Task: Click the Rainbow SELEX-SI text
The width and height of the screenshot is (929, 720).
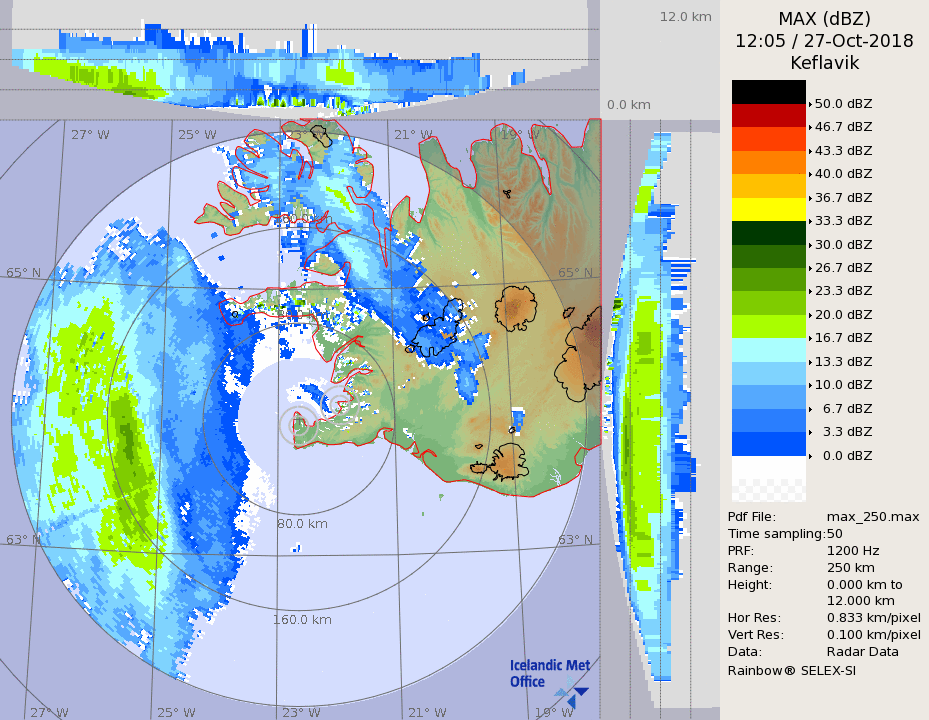Action: click(791, 669)
